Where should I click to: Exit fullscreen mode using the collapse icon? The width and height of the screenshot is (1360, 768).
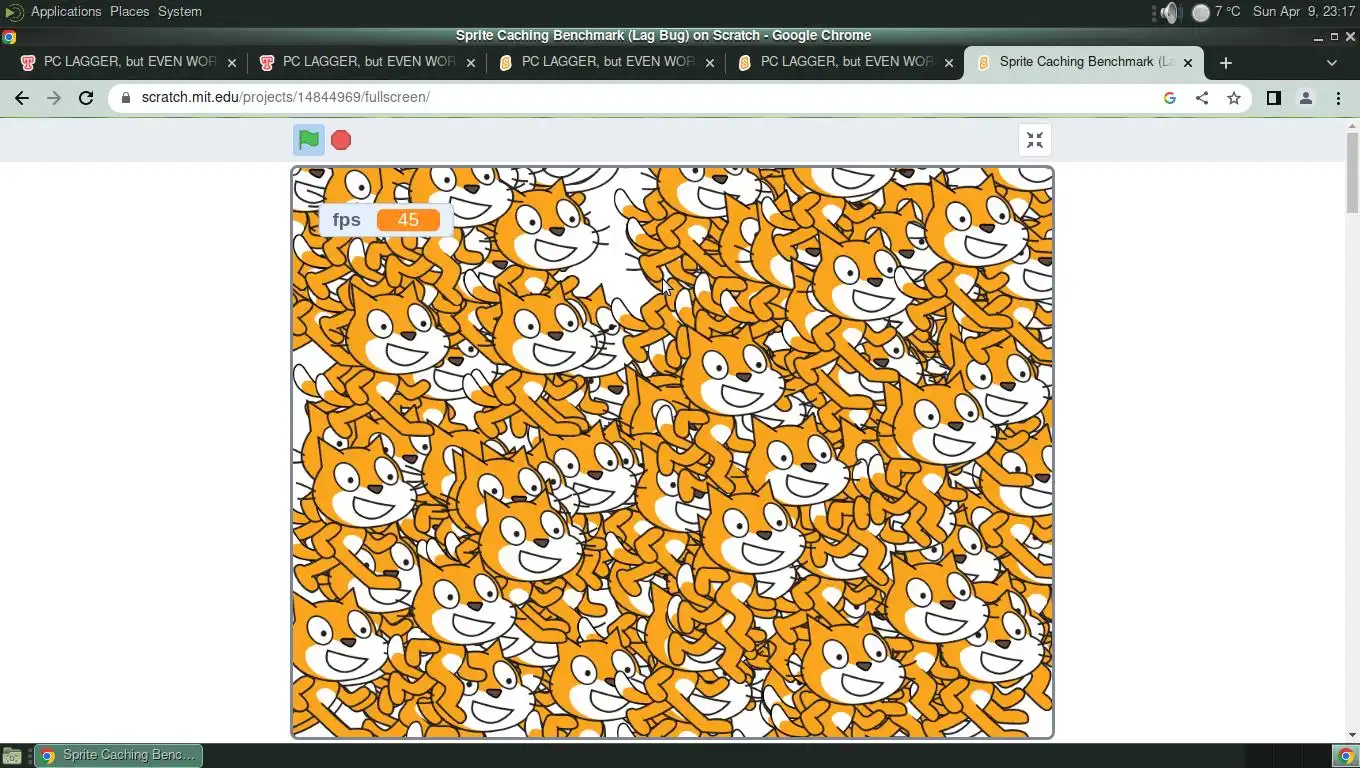(1035, 140)
